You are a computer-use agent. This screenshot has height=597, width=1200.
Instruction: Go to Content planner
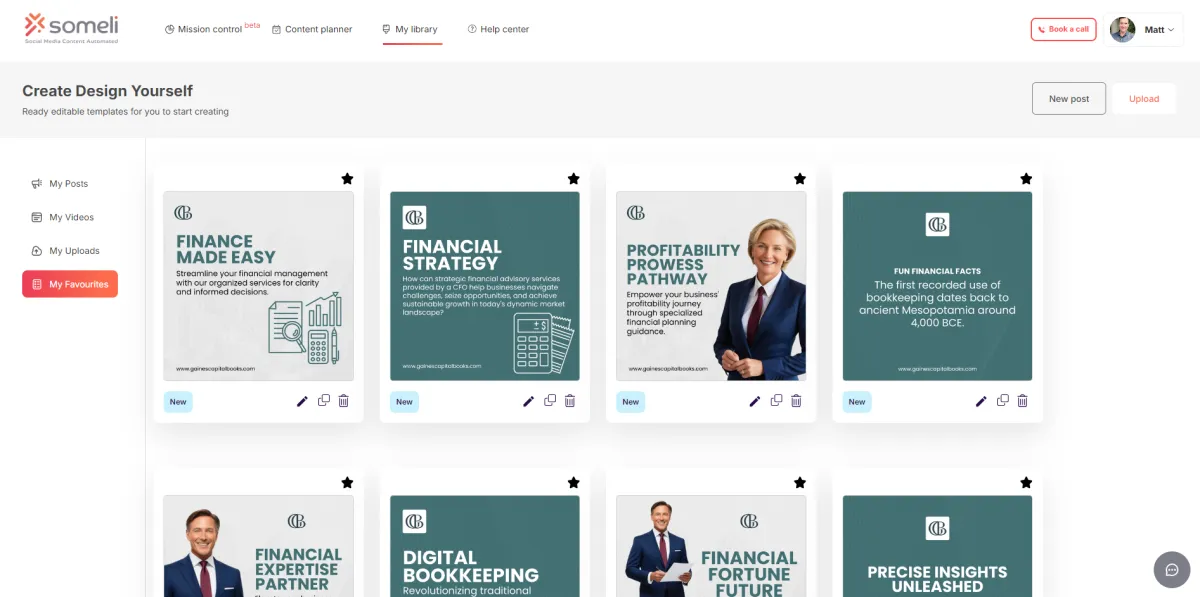312,29
